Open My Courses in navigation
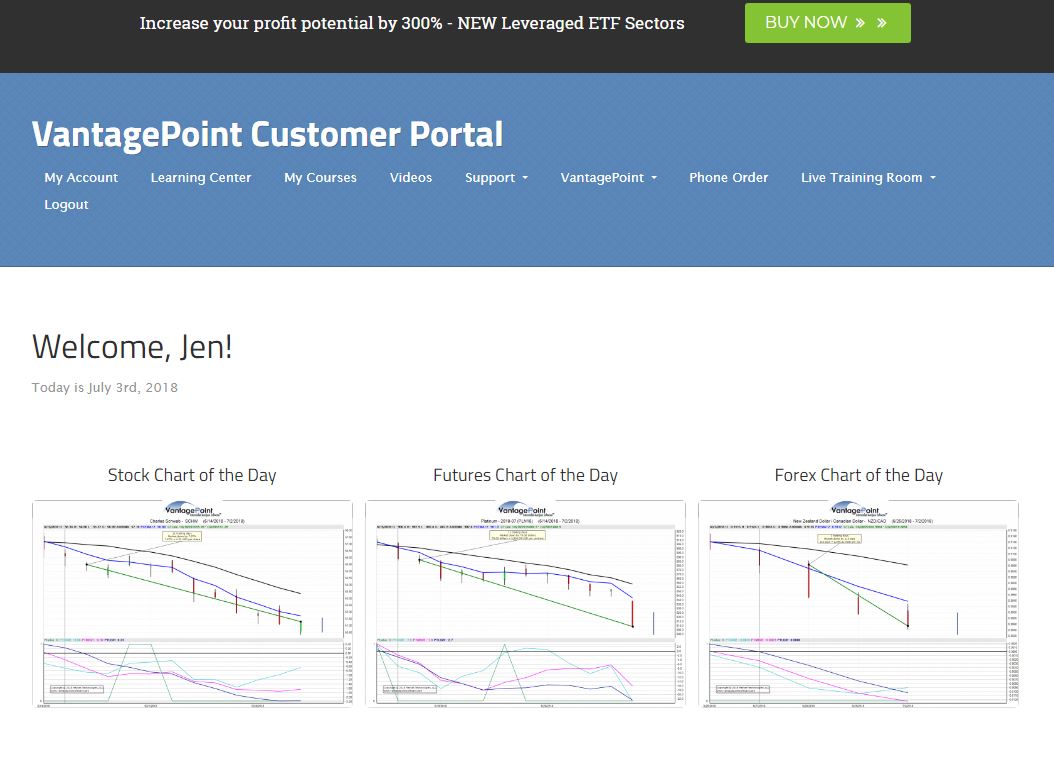This screenshot has height=783, width=1054. point(320,177)
